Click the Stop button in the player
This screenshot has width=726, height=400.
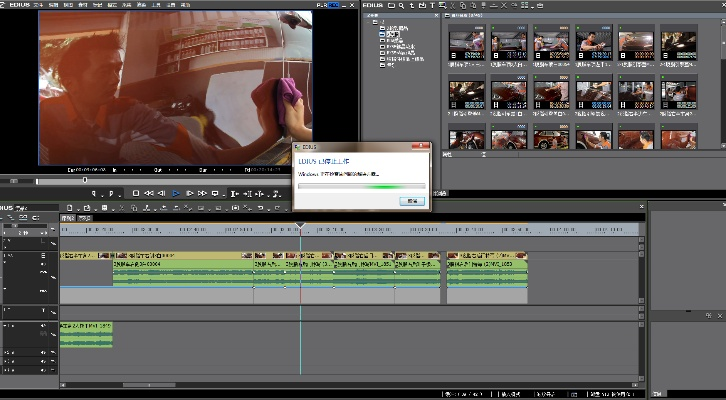[137, 192]
